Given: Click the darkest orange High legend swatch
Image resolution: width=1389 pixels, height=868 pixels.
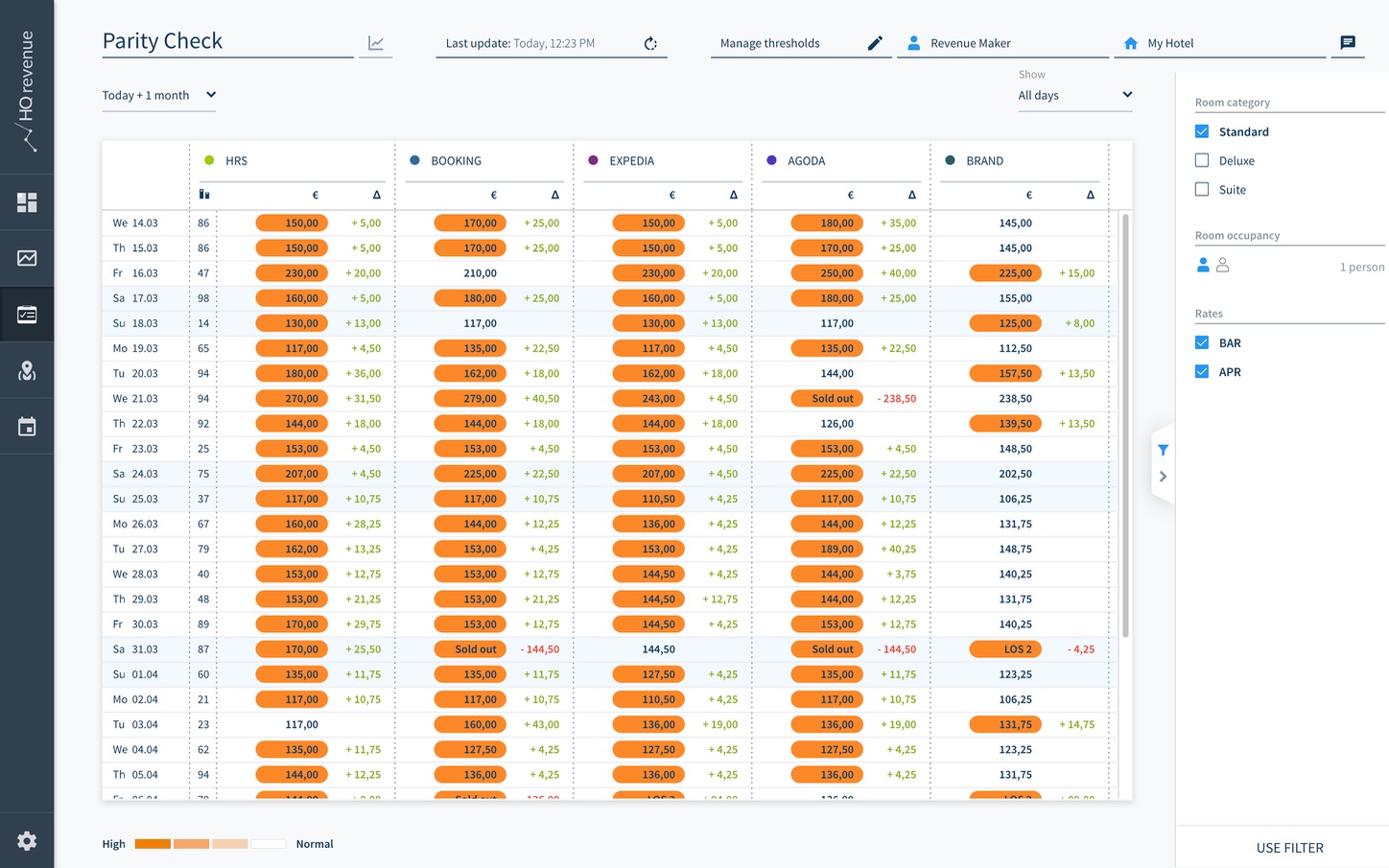Looking at the screenshot, I should click(153, 844).
